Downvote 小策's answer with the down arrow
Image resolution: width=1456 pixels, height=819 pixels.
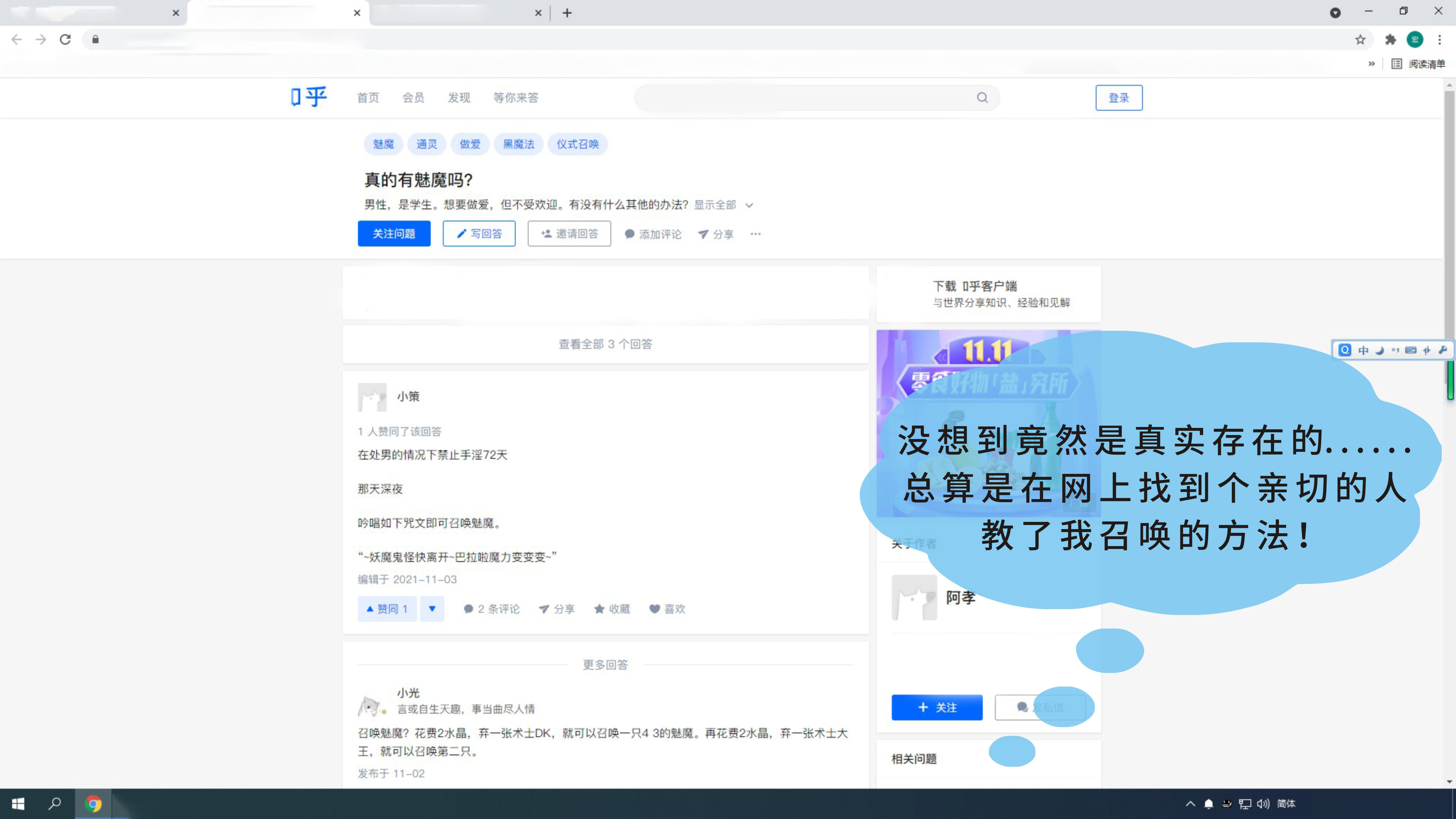pos(432,609)
